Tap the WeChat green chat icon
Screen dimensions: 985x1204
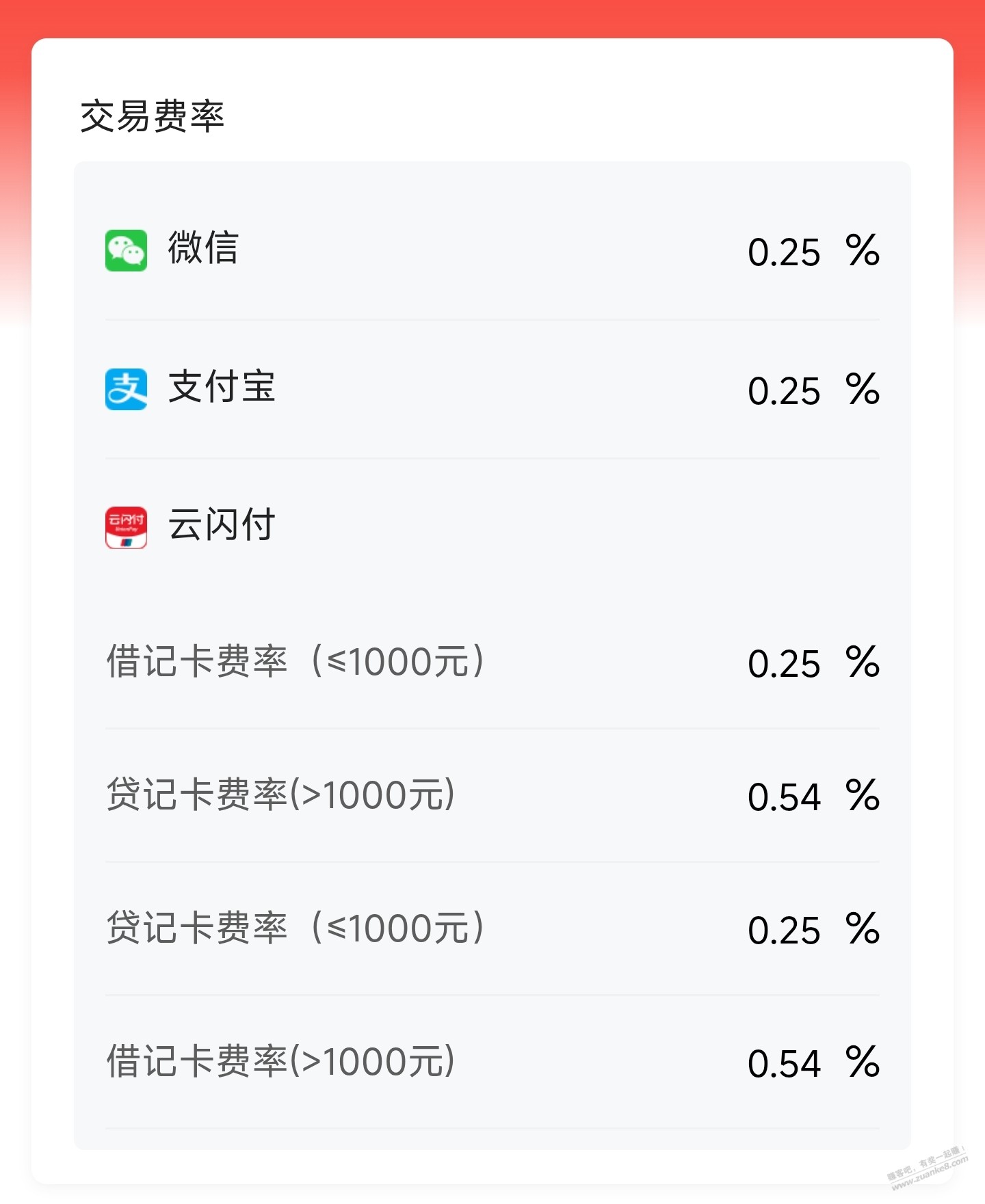(126, 250)
